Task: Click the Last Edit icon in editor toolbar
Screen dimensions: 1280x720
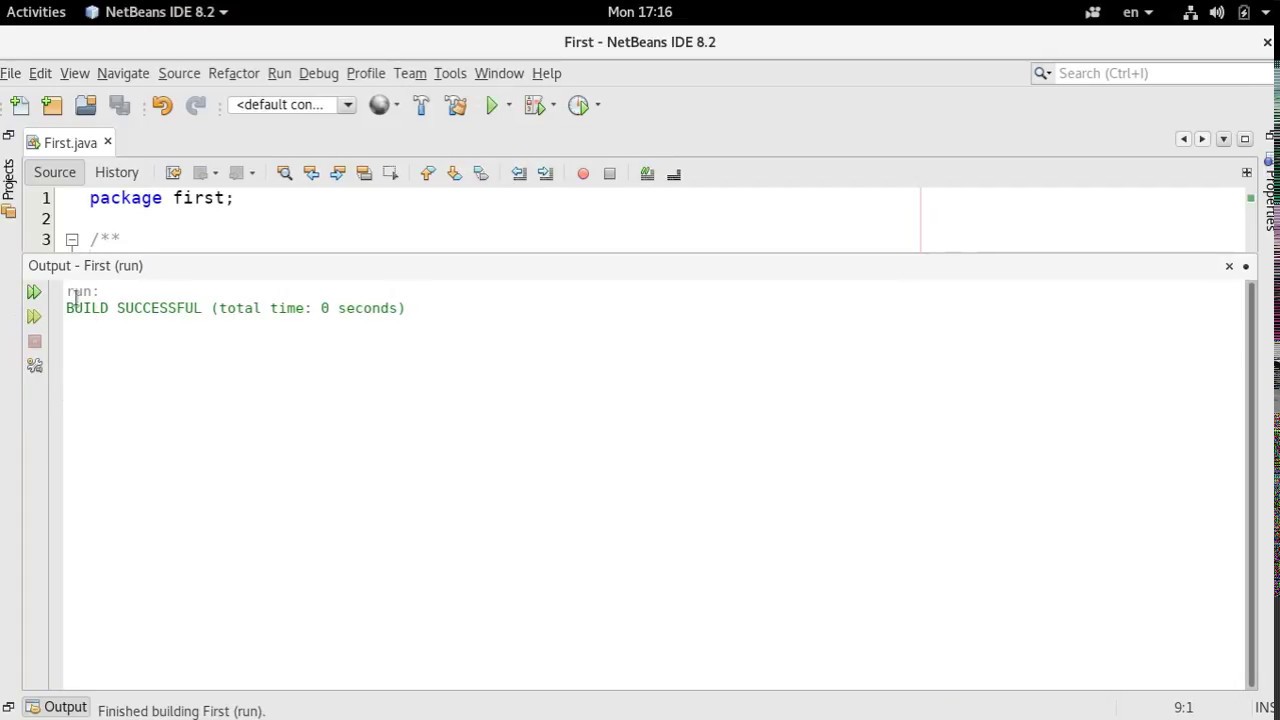Action: pyautogui.click(x=173, y=173)
